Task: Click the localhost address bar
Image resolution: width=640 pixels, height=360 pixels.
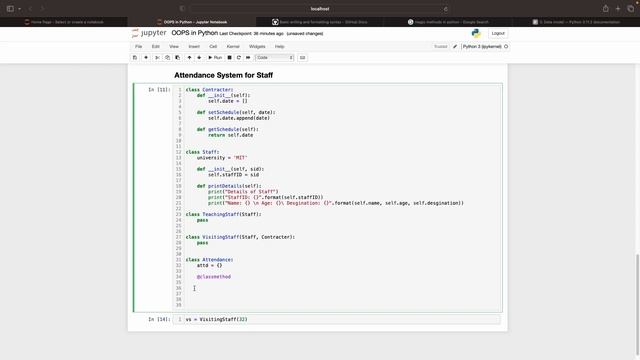Action: click(x=320, y=9)
